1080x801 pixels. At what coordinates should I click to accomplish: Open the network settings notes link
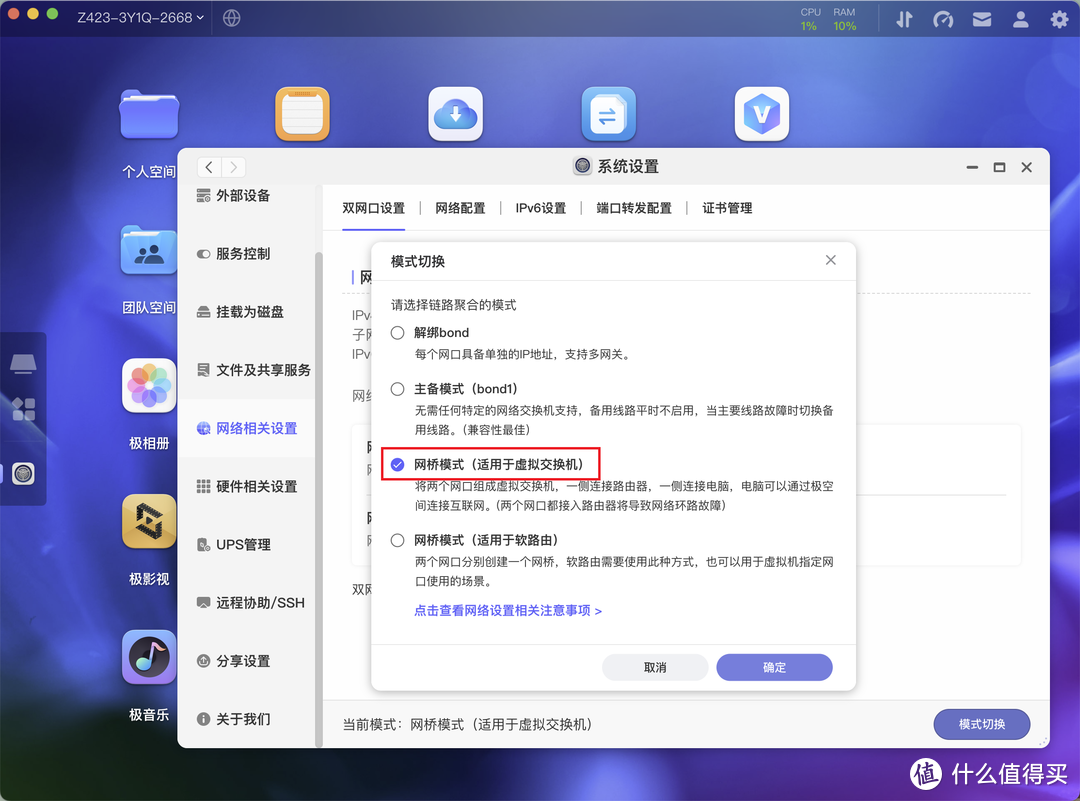click(x=508, y=610)
